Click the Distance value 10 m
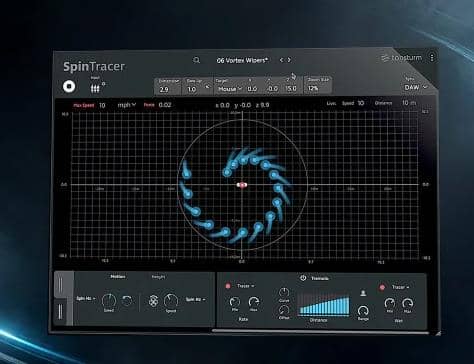 (x=409, y=103)
